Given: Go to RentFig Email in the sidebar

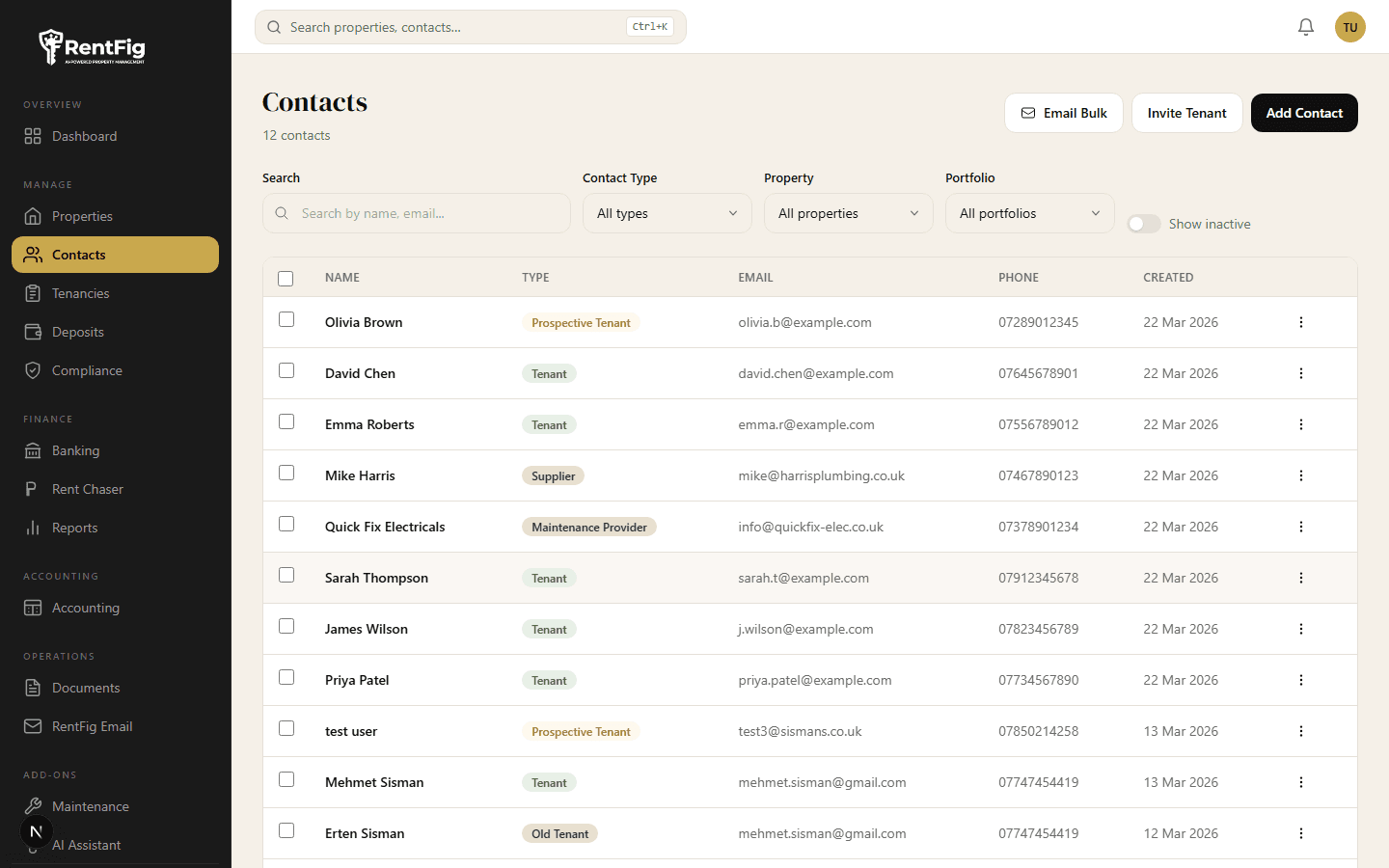Looking at the screenshot, I should pos(93,726).
